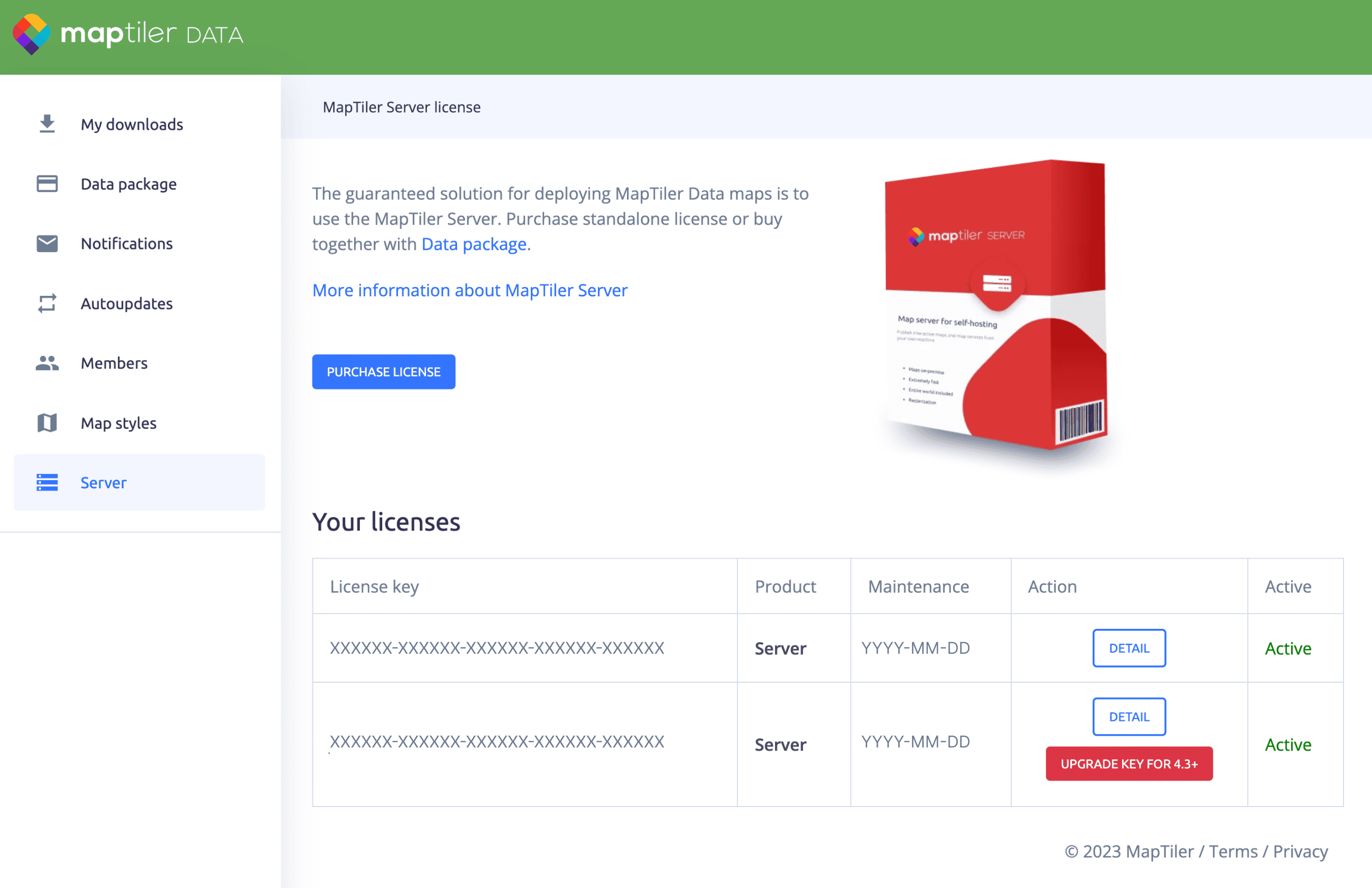Open the MapTiler footer link
The height and width of the screenshot is (888, 1372).
pos(1160,851)
